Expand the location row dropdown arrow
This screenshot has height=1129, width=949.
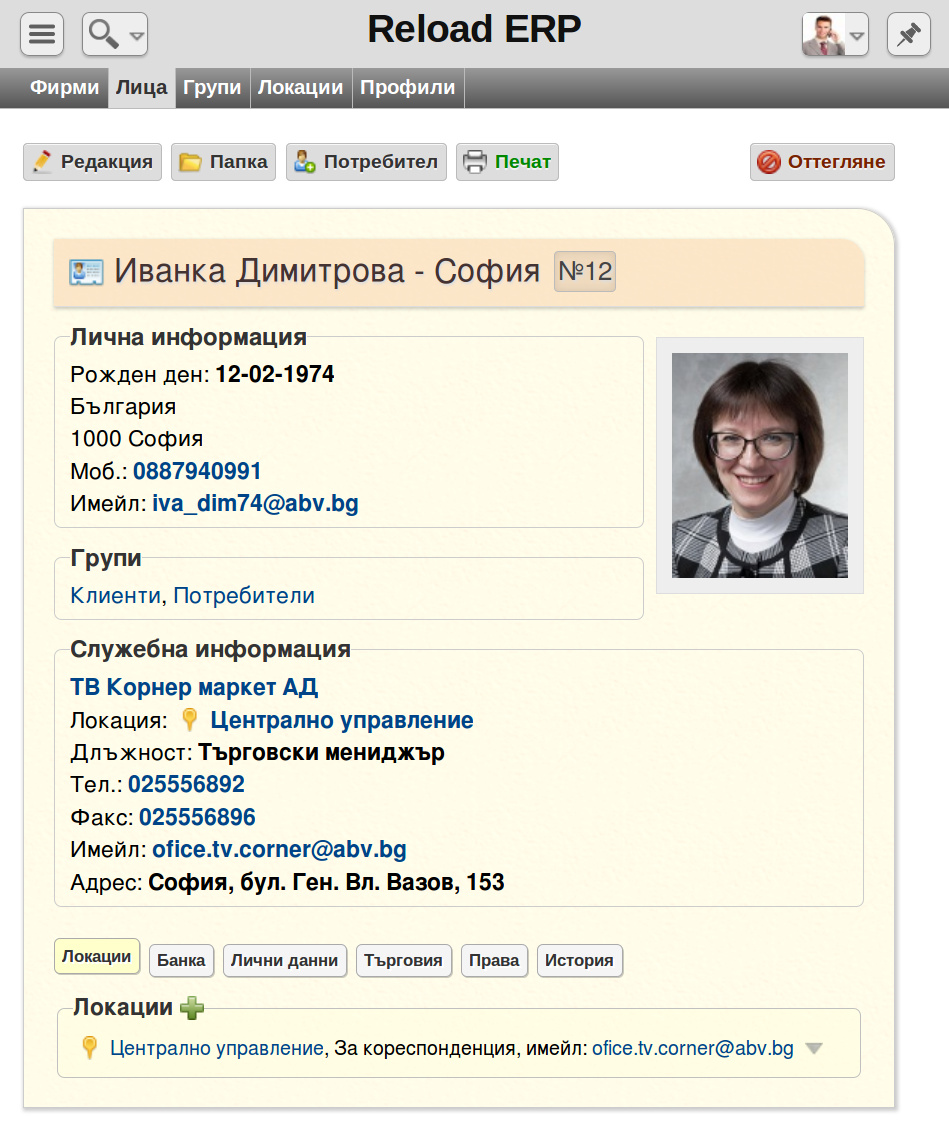[x=814, y=1048]
